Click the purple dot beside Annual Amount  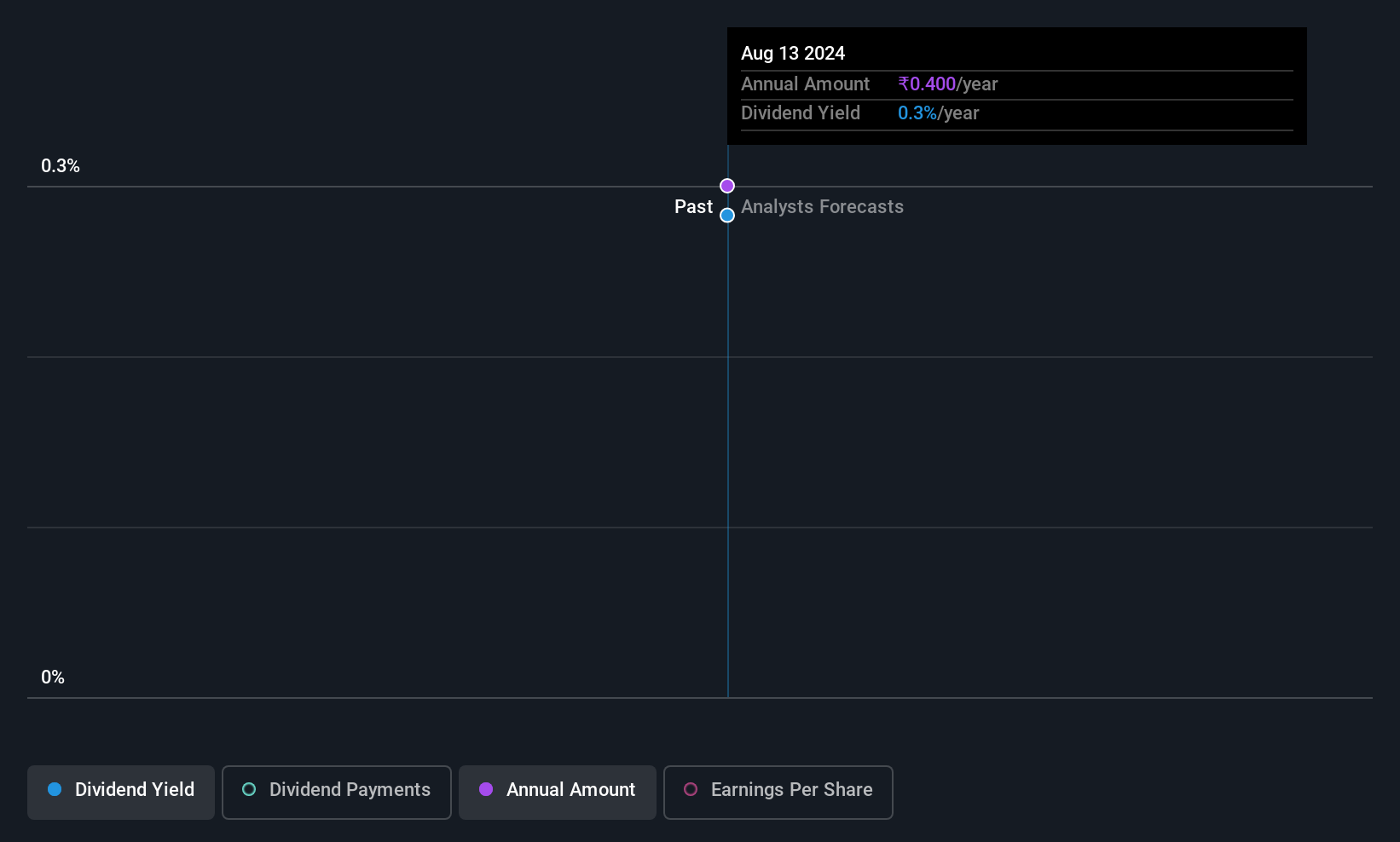[486, 790]
